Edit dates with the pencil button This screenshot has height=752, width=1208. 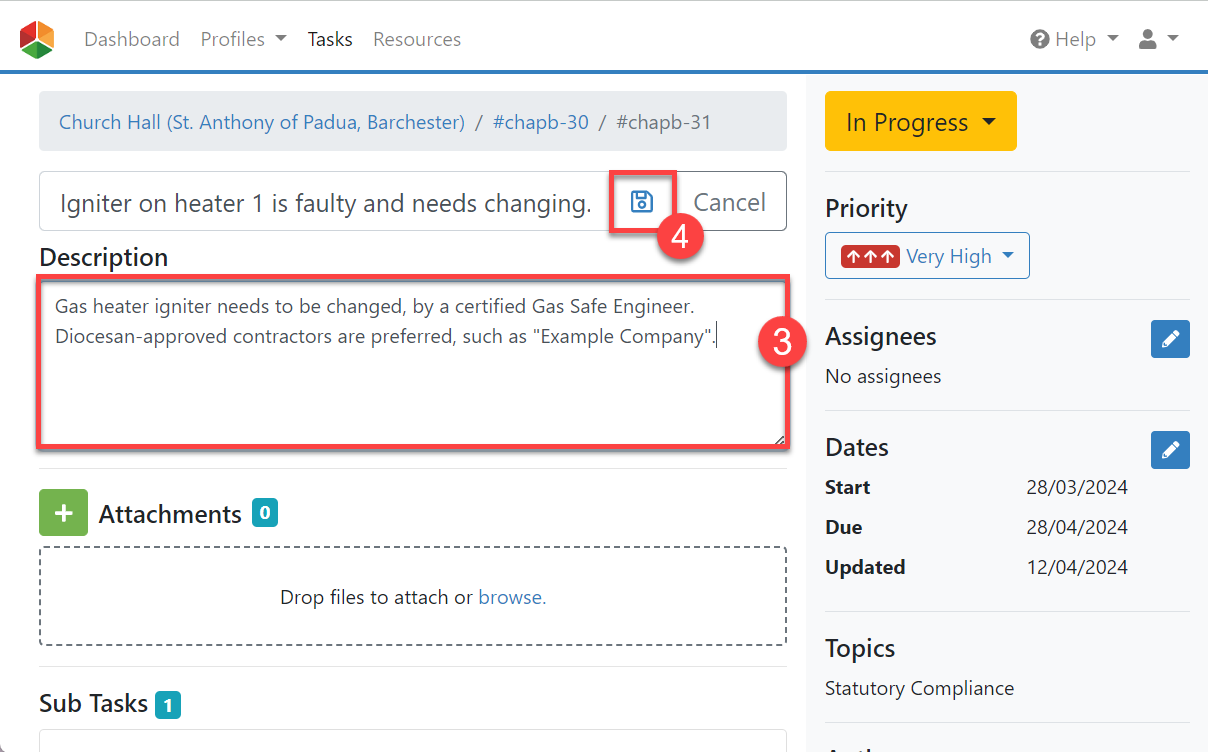(x=1170, y=450)
